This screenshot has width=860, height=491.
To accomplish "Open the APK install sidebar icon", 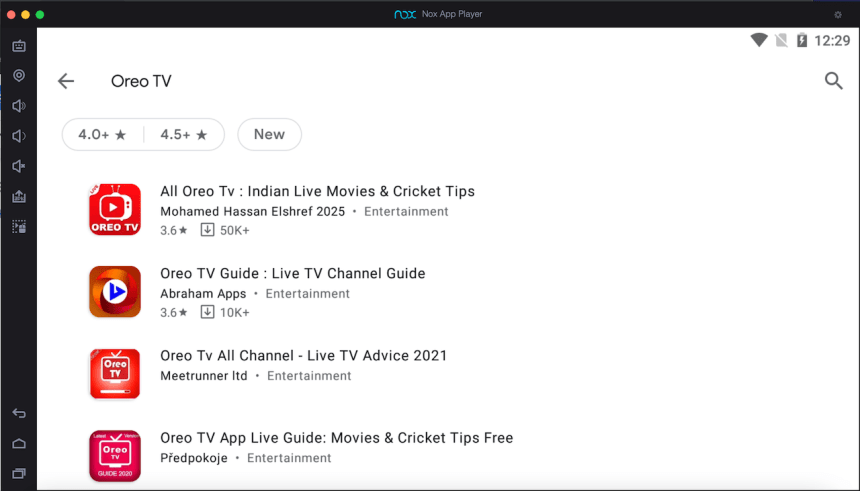I will (19, 196).
